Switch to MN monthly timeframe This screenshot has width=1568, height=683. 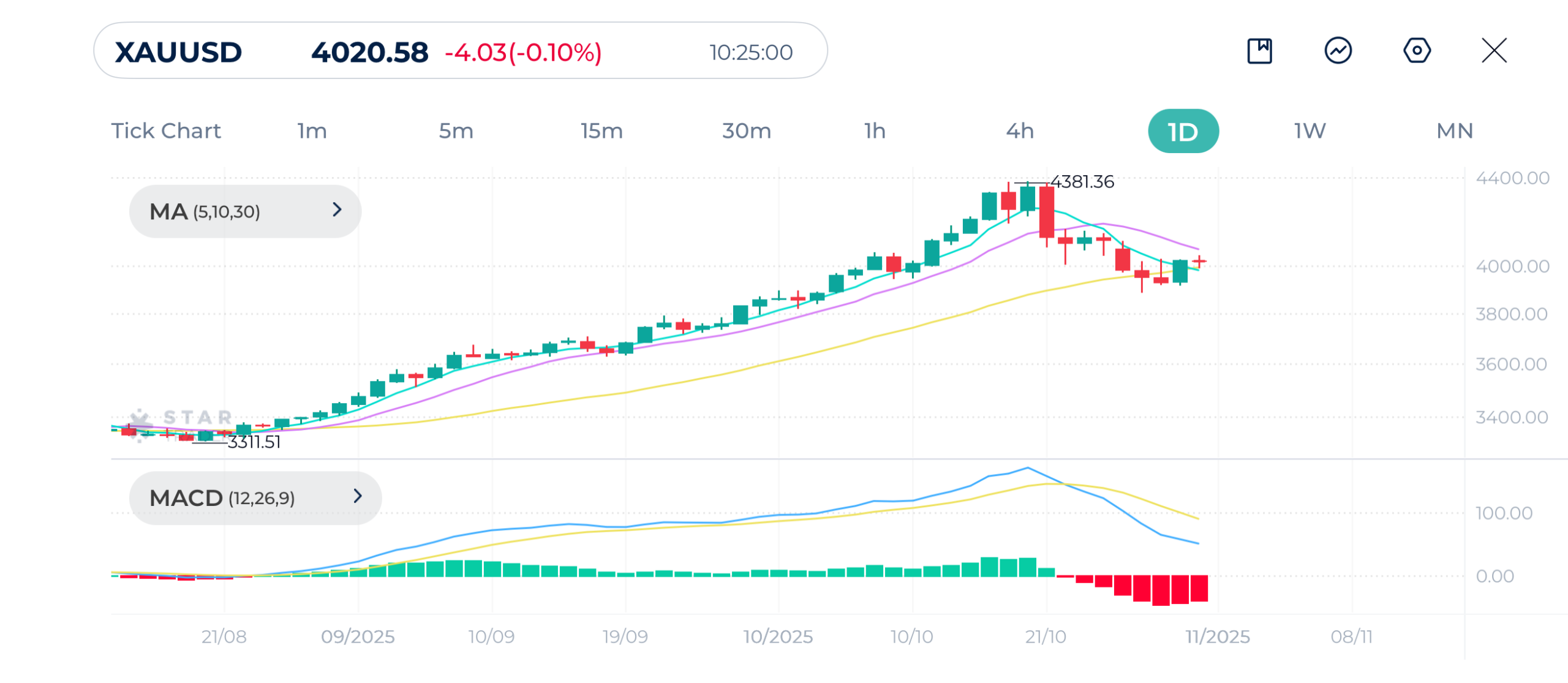click(1454, 131)
